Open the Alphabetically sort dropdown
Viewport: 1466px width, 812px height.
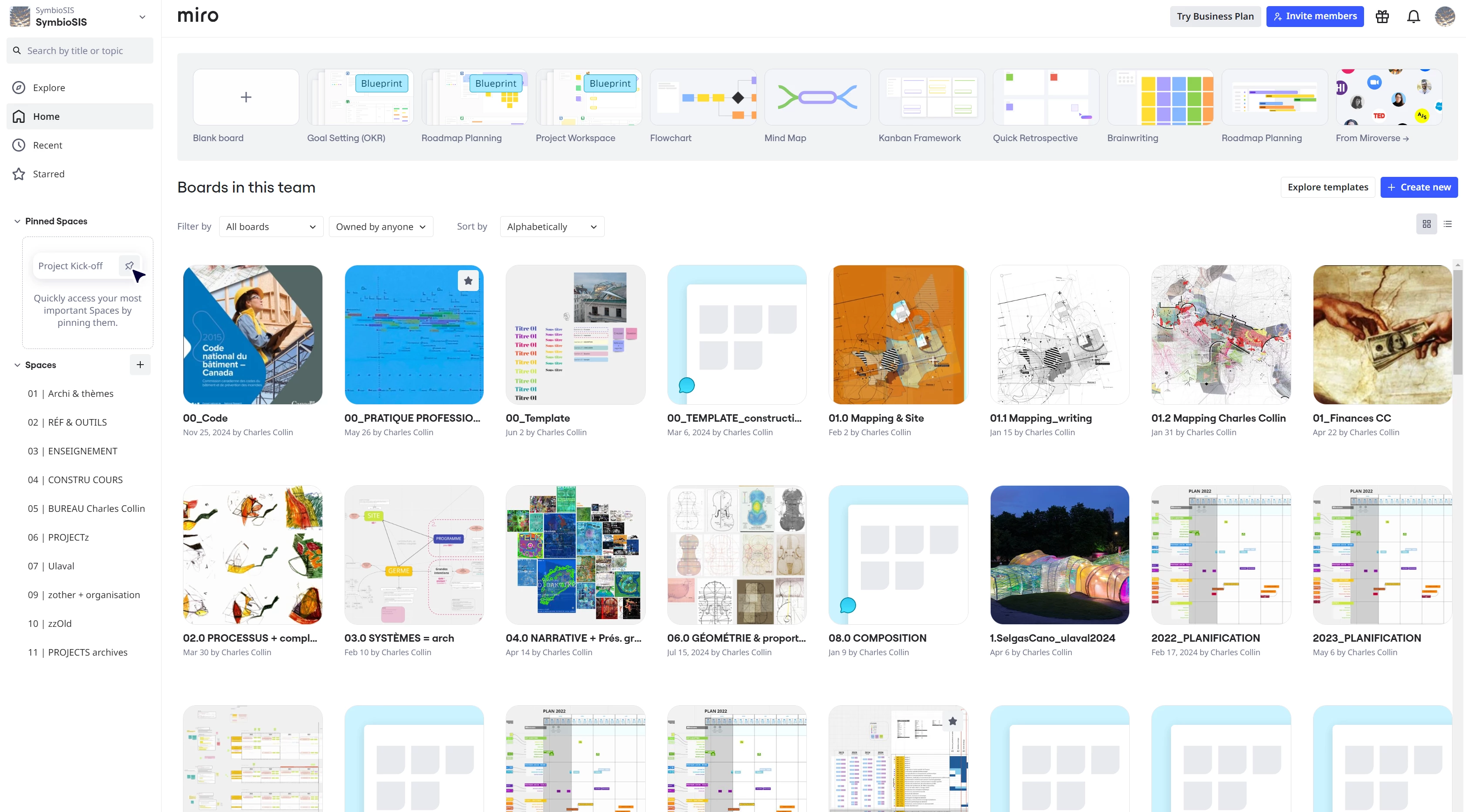click(x=552, y=227)
